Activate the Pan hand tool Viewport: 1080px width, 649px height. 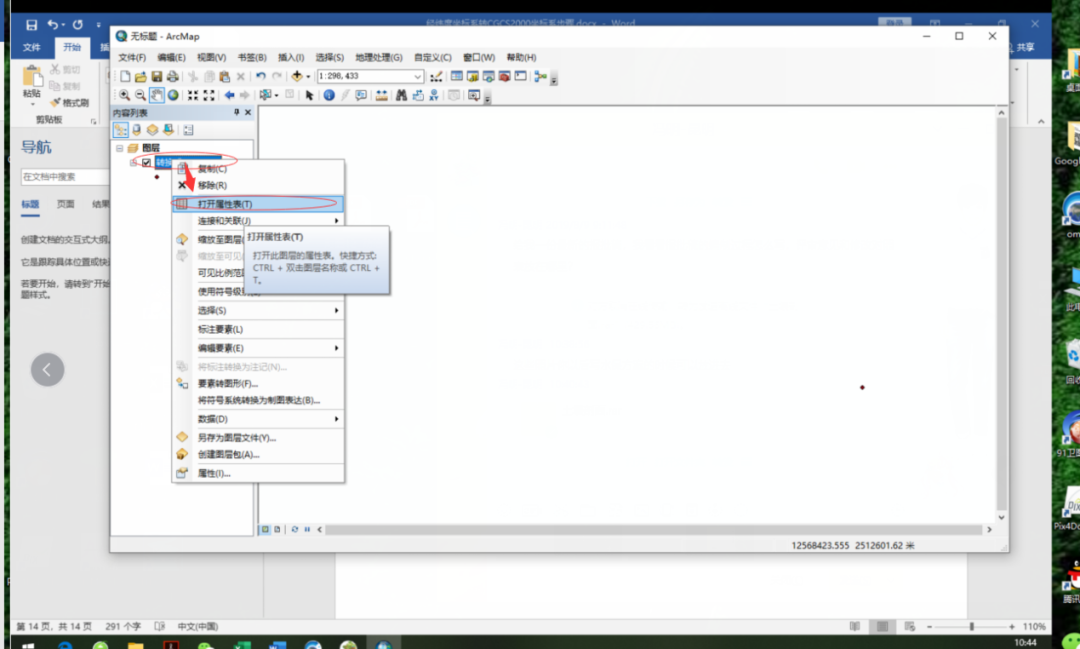(x=157, y=96)
